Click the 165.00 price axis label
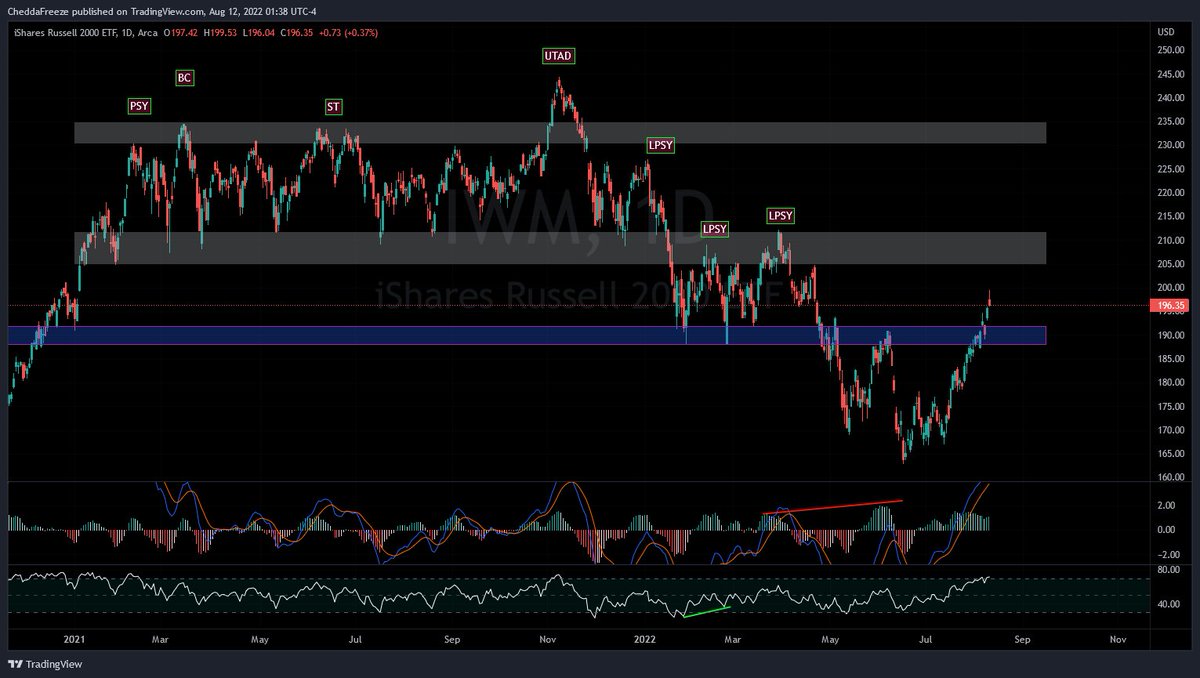Screen dimensions: 1200x678 click(x=1170, y=454)
